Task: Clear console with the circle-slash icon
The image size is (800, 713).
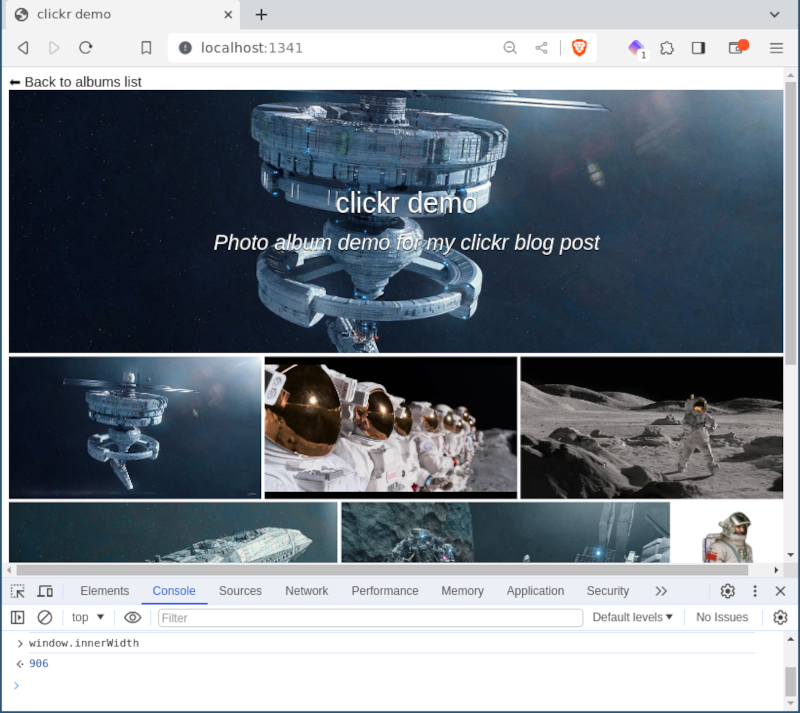Action: click(x=45, y=618)
